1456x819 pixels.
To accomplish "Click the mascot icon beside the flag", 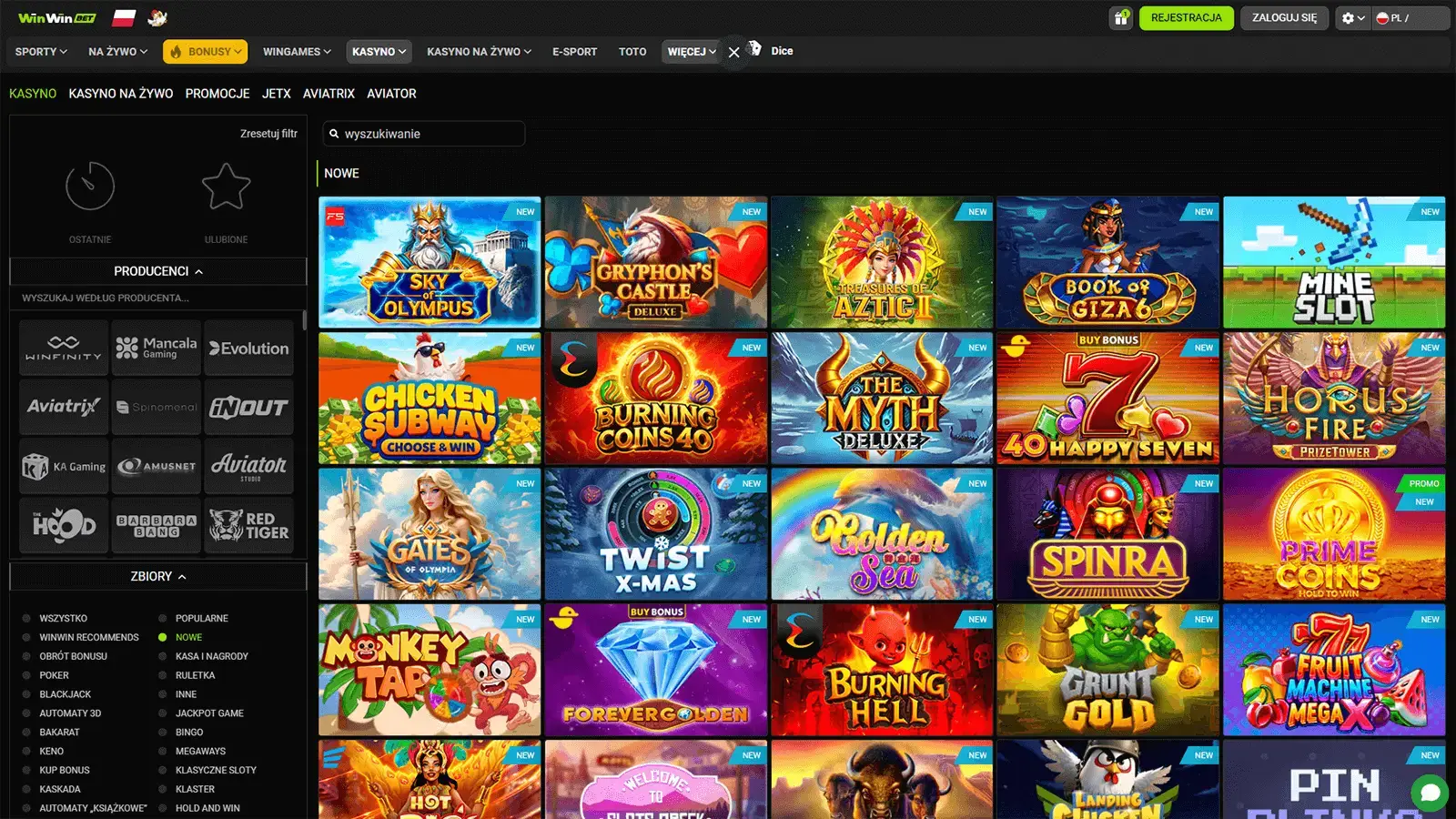I will pyautogui.click(x=157, y=18).
